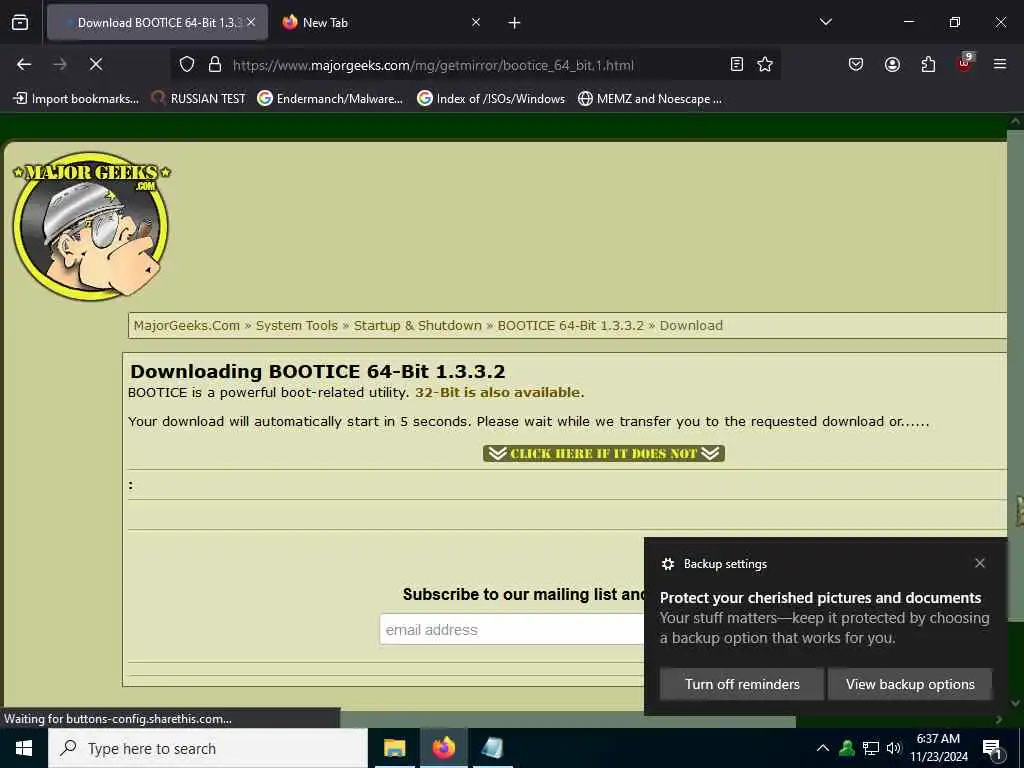Expand the list all tabs chevron
The height and width of the screenshot is (768, 1024).
(x=825, y=22)
